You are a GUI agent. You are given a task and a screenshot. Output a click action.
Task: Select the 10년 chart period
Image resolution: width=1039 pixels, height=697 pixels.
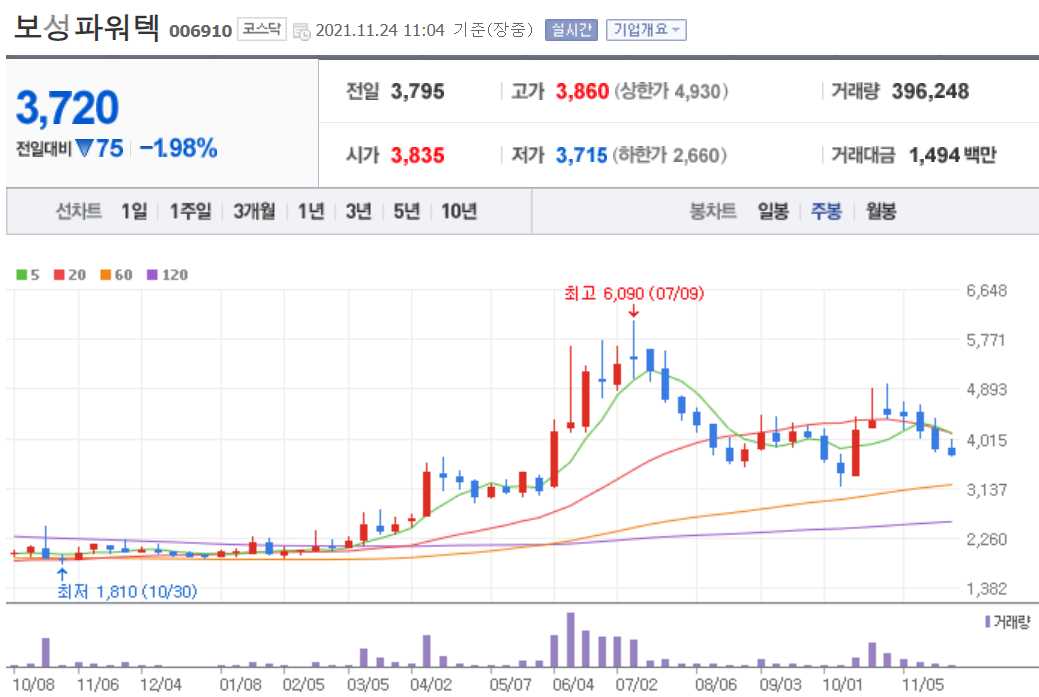point(458,211)
